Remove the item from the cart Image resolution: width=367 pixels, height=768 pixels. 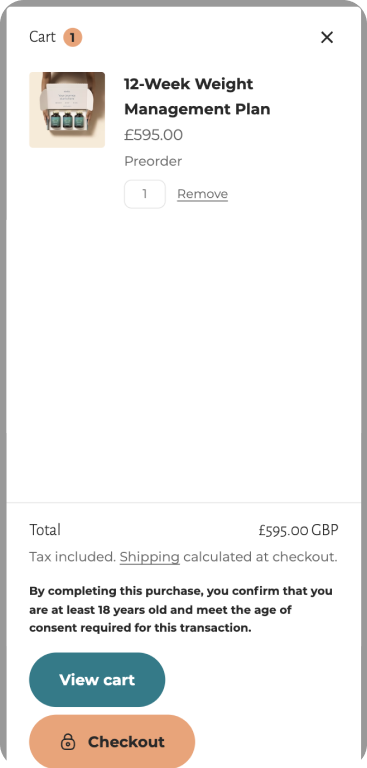coord(202,194)
